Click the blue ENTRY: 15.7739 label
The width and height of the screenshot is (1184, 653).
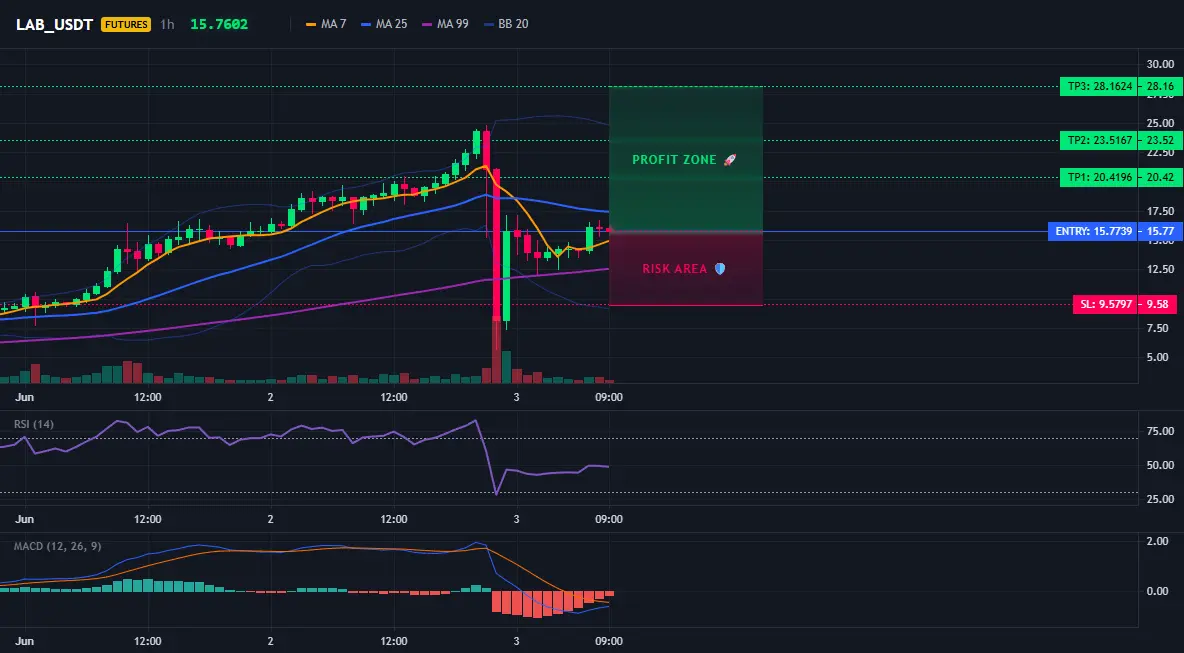click(1093, 232)
